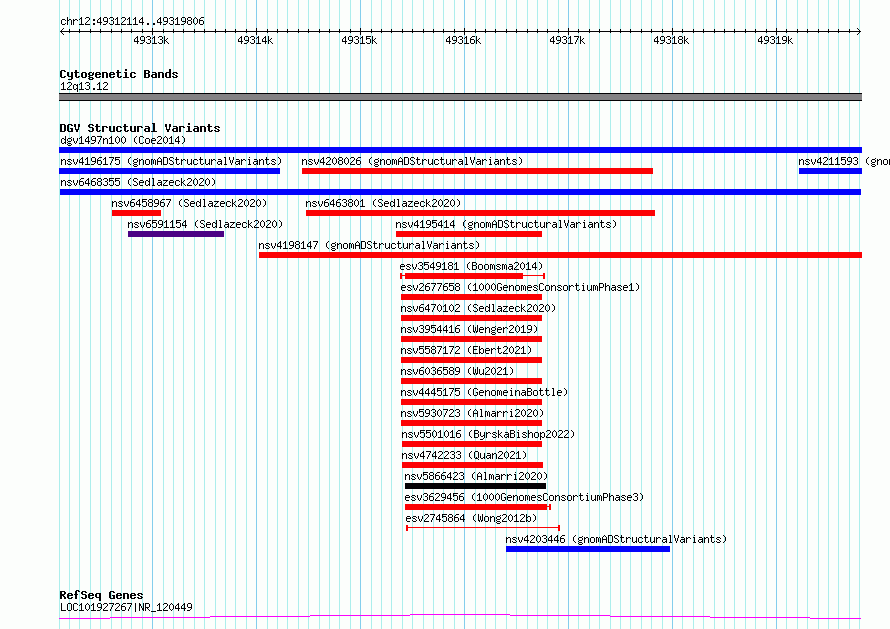Viewport: 890px width, 629px height.
Task: Open LOC101927267|NR_120449 RefSeq gene label
Action: [x=126, y=607]
